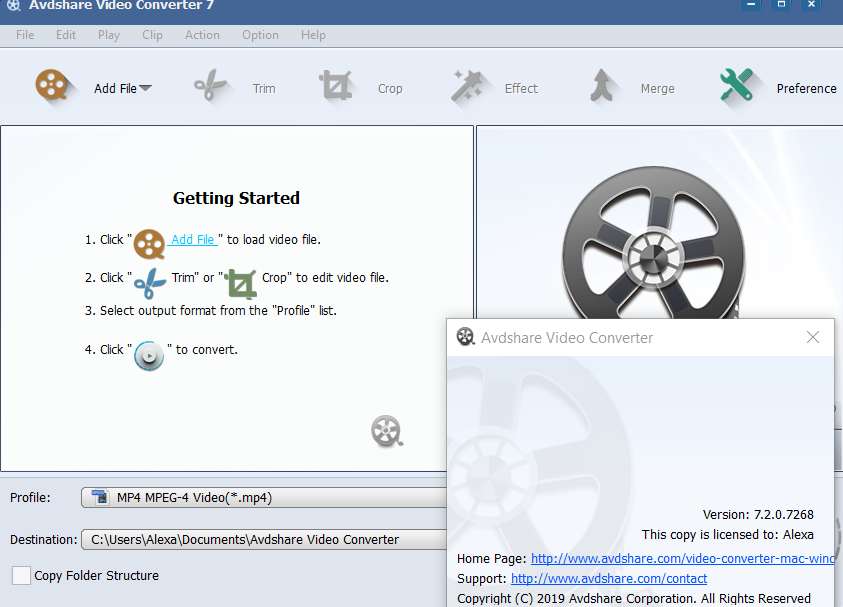Click the film reel icon in Getting Started step 1
Screen dimensions: 843x607
(149, 244)
